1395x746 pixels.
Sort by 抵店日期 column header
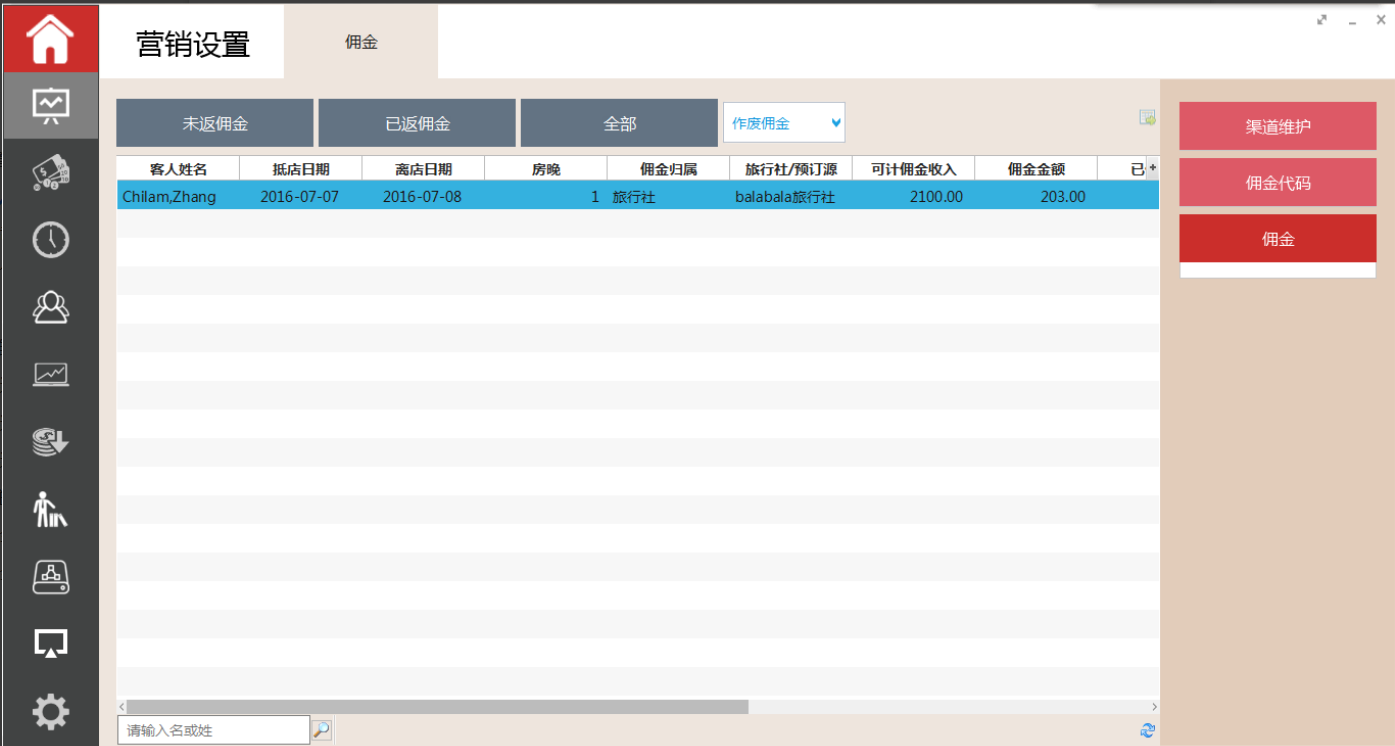(x=301, y=169)
